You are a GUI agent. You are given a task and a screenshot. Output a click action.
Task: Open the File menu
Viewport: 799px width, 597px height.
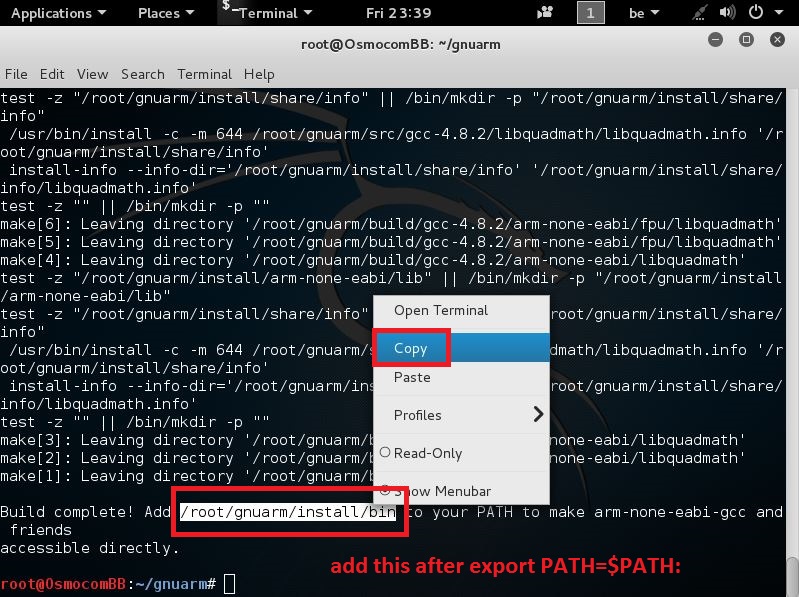tap(16, 74)
